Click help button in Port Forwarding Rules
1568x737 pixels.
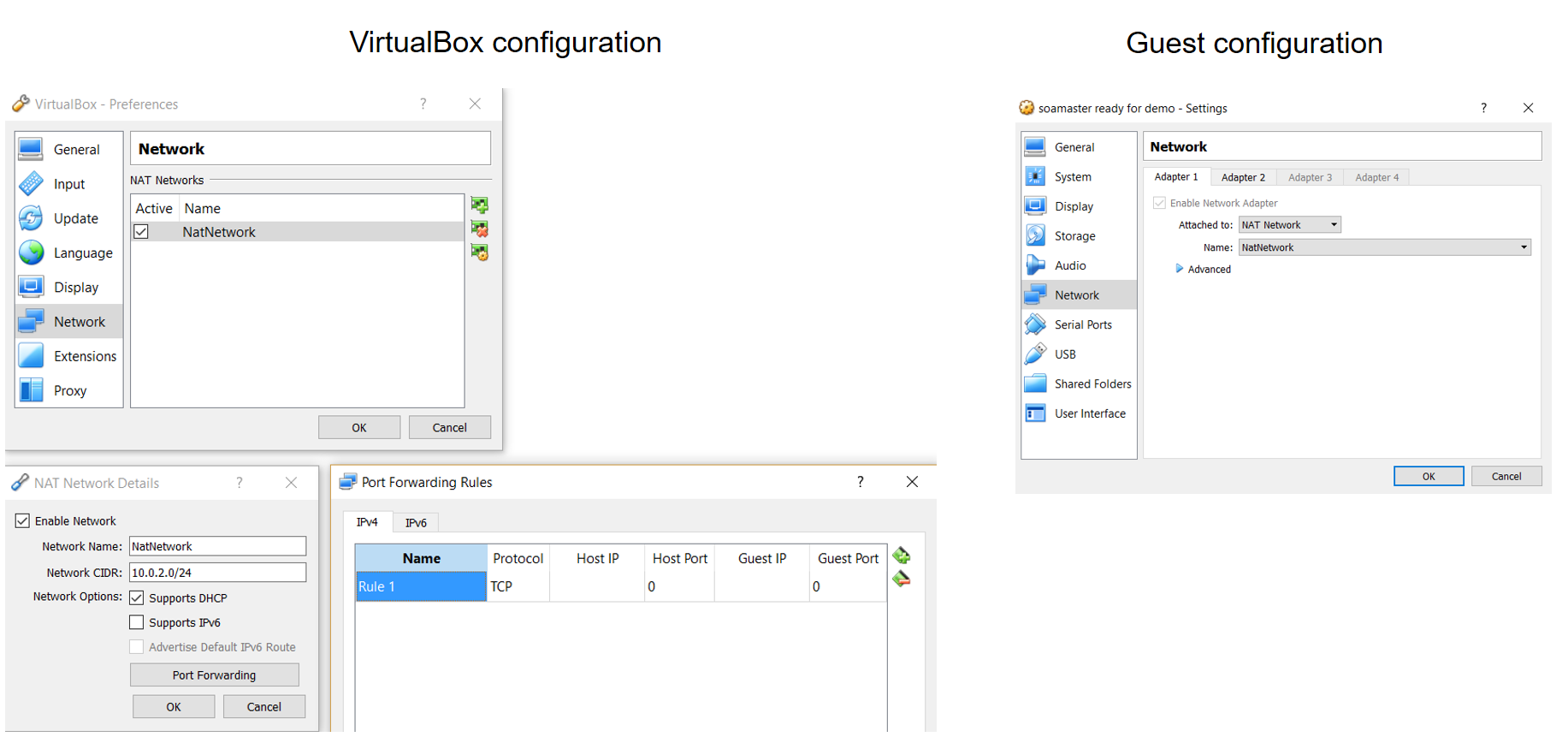tap(860, 482)
